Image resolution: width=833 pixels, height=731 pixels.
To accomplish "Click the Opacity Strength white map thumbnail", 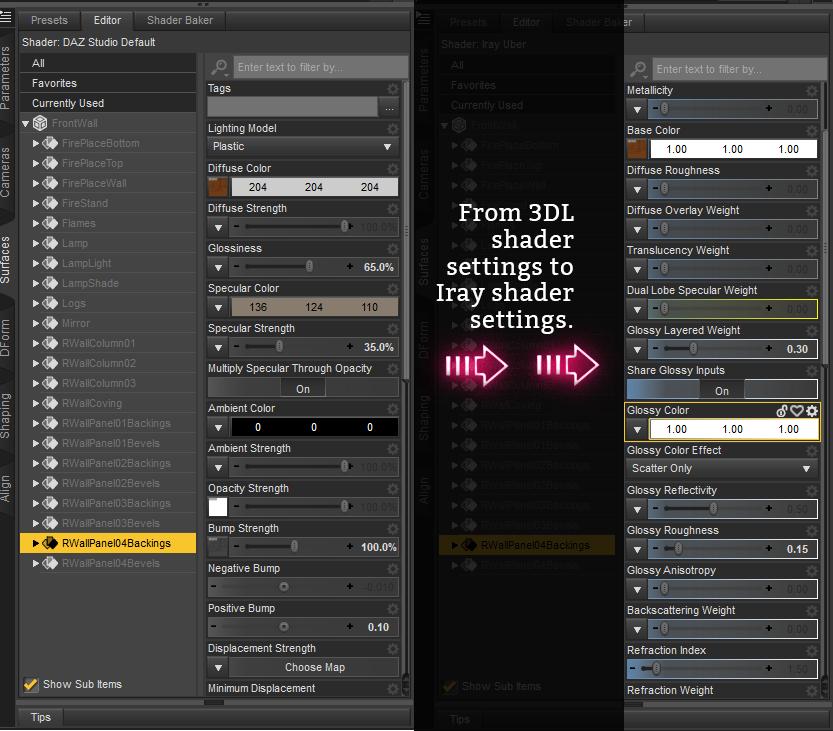I will point(218,507).
